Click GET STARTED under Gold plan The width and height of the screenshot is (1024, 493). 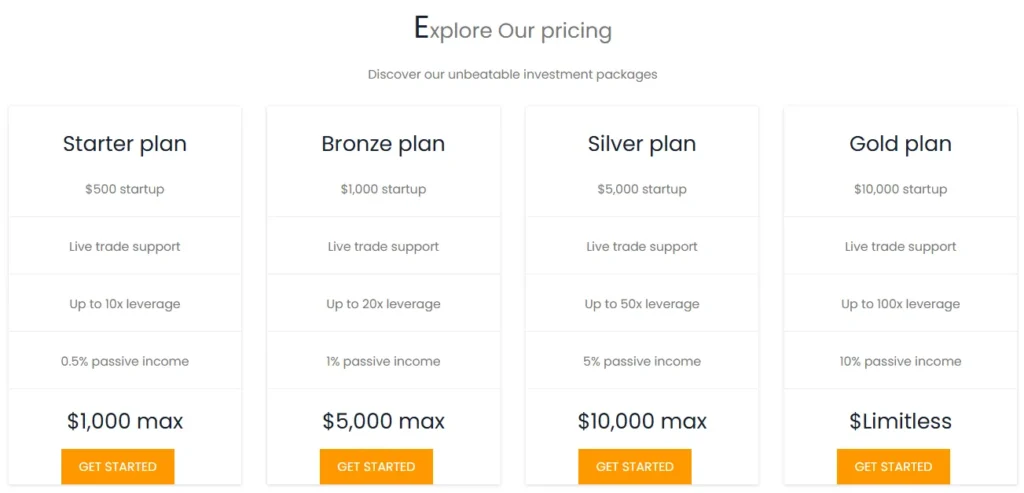893,466
